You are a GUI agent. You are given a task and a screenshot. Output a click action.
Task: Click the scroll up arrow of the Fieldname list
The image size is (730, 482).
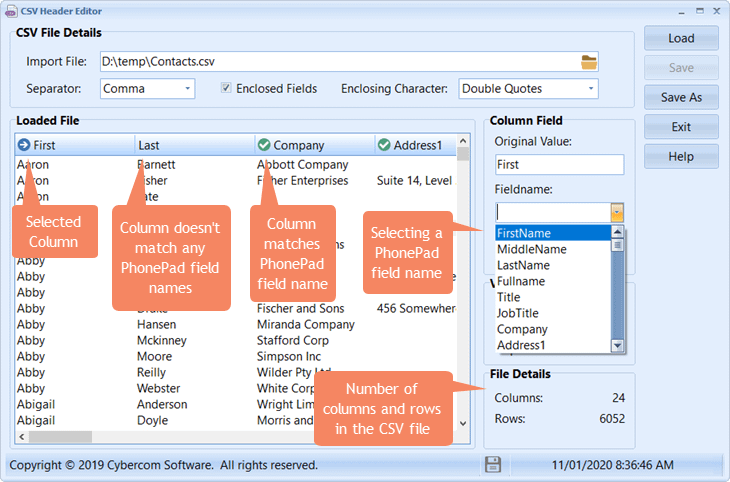(617, 231)
